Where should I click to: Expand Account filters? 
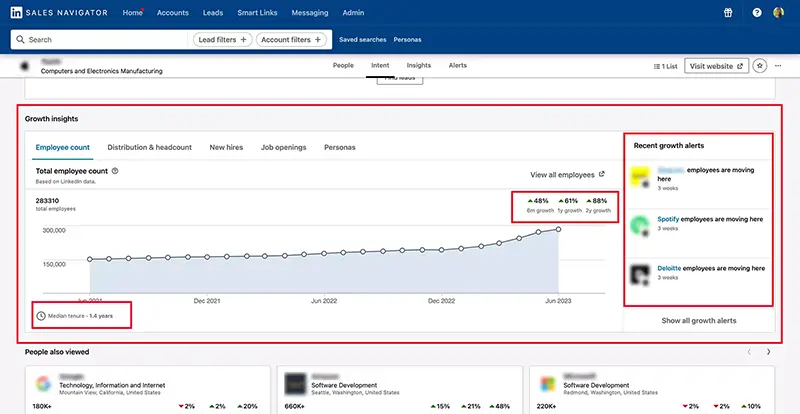(x=291, y=39)
